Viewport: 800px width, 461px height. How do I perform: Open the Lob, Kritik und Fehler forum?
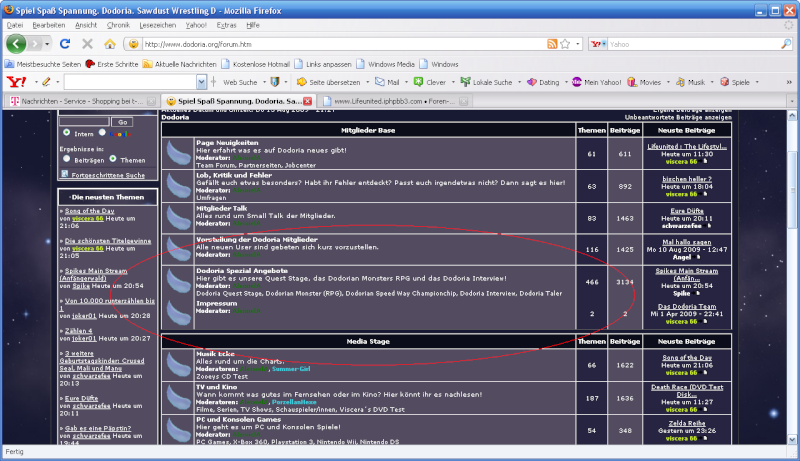pyautogui.click(x=234, y=175)
